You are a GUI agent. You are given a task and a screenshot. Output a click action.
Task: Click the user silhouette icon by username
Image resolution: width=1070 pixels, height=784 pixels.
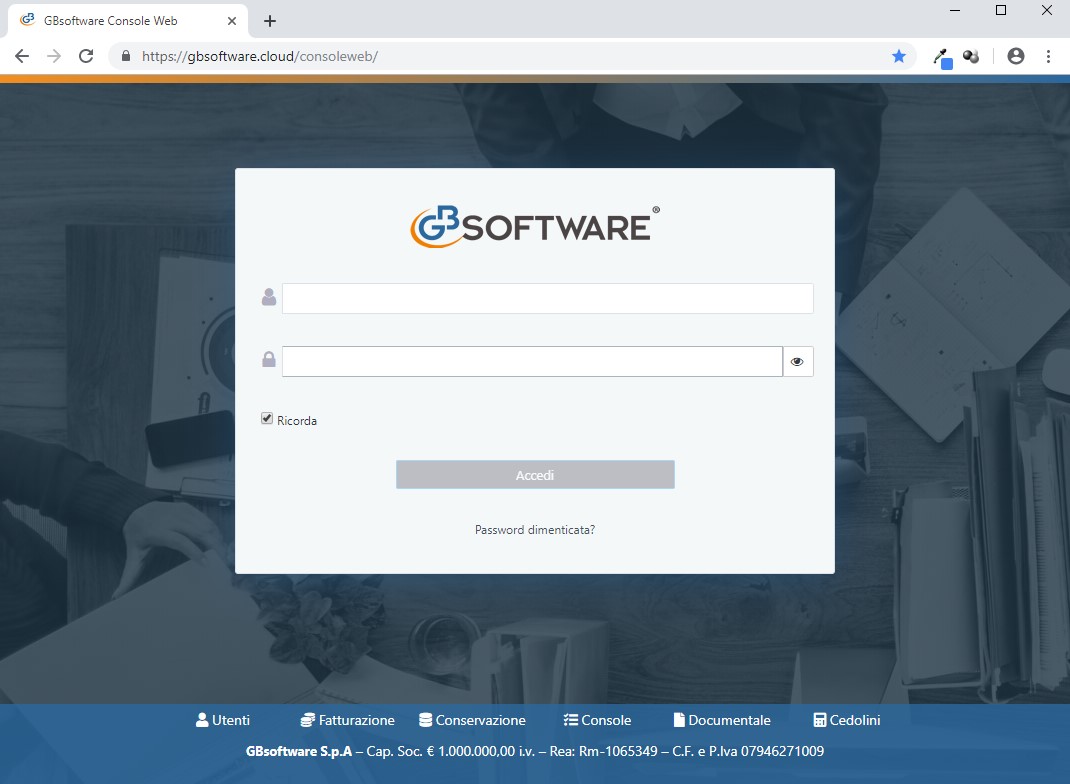click(269, 297)
